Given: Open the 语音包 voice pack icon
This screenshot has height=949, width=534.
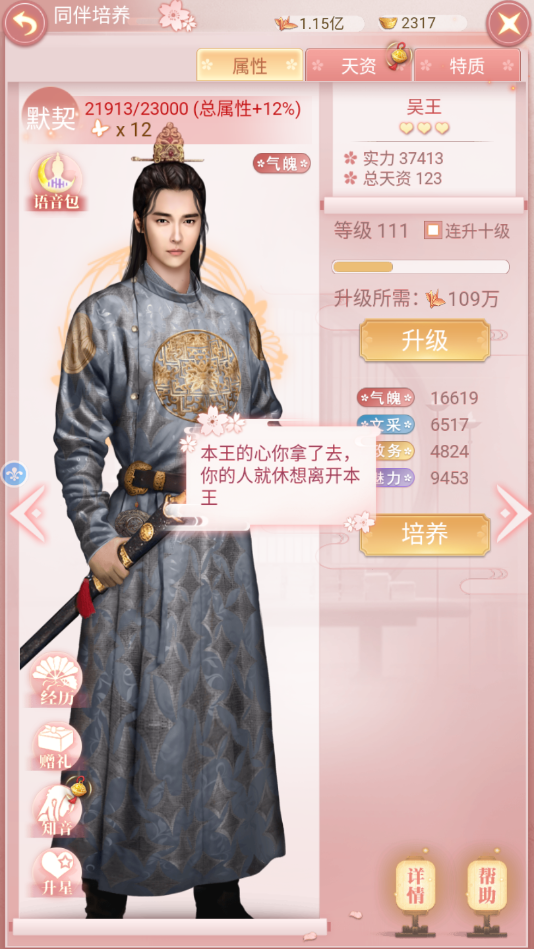Looking at the screenshot, I should pos(56,182).
